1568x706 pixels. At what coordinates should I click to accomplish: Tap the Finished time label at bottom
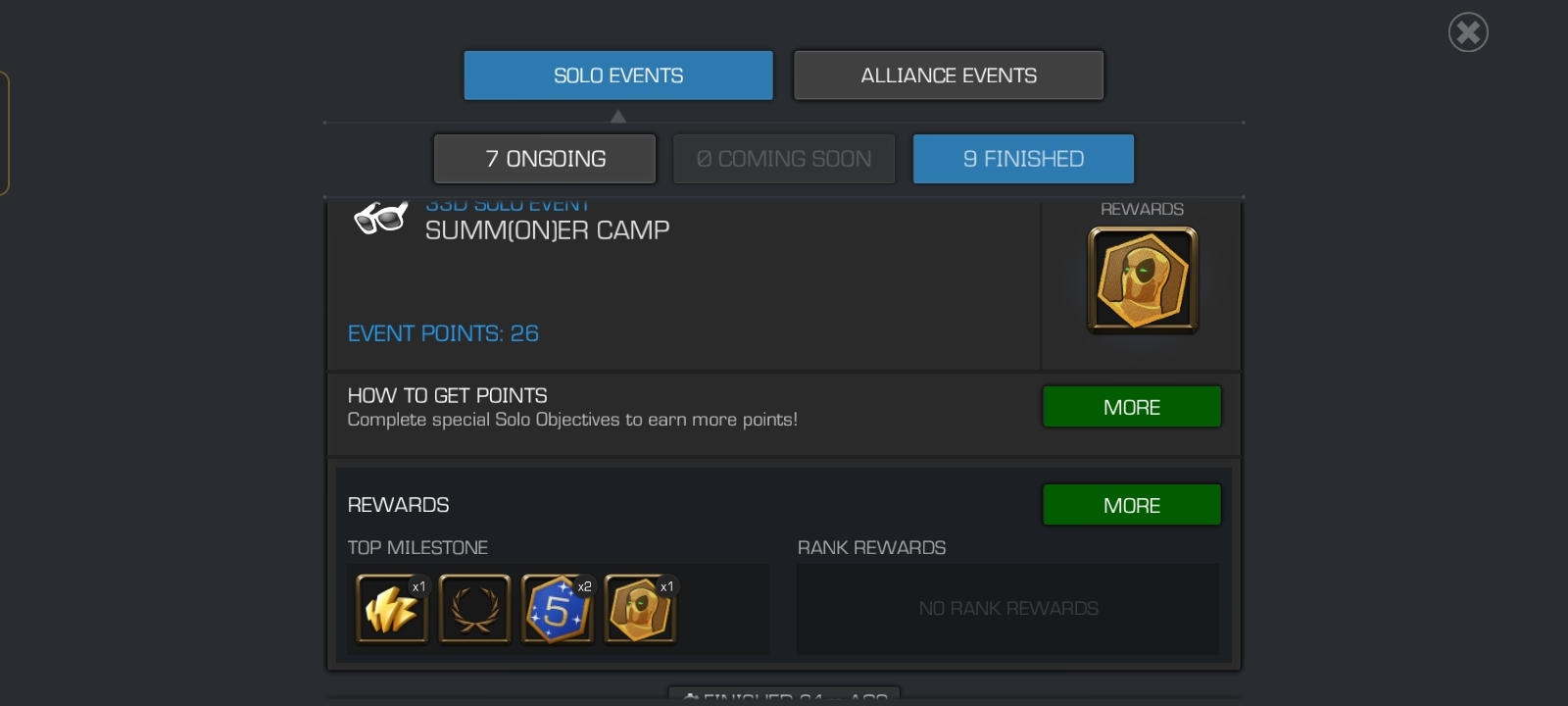tap(784, 695)
